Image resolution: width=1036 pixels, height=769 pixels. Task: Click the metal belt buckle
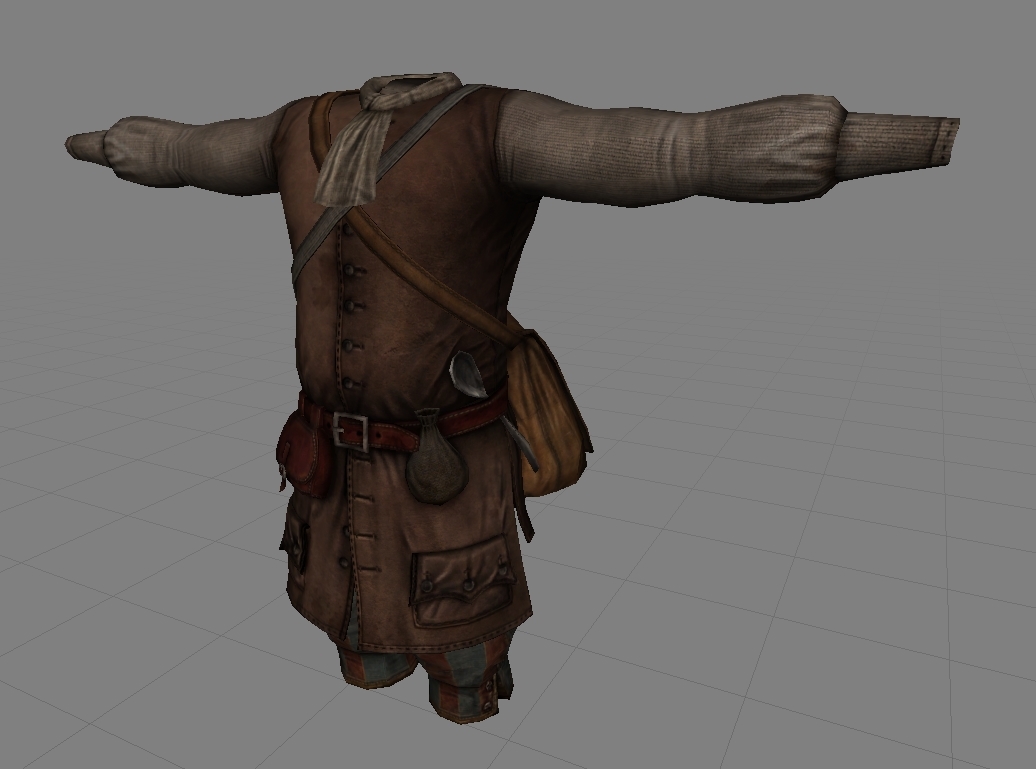[x=351, y=431]
